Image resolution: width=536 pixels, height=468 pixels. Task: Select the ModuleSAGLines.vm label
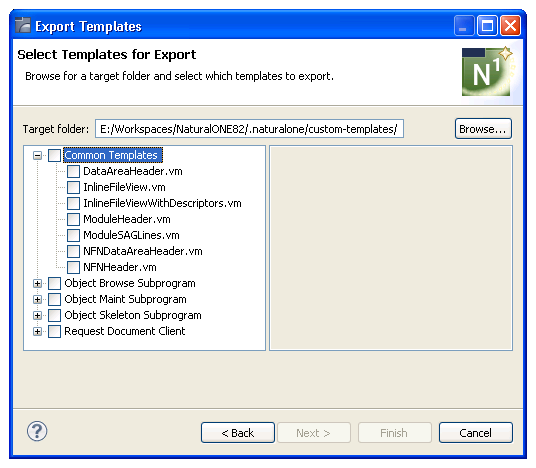click(131, 235)
